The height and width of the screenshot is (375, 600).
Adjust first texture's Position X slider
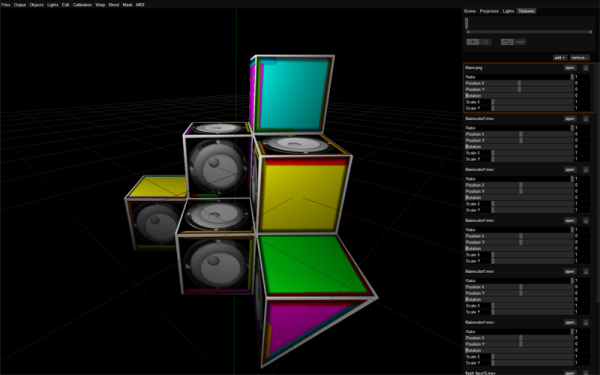519,83
